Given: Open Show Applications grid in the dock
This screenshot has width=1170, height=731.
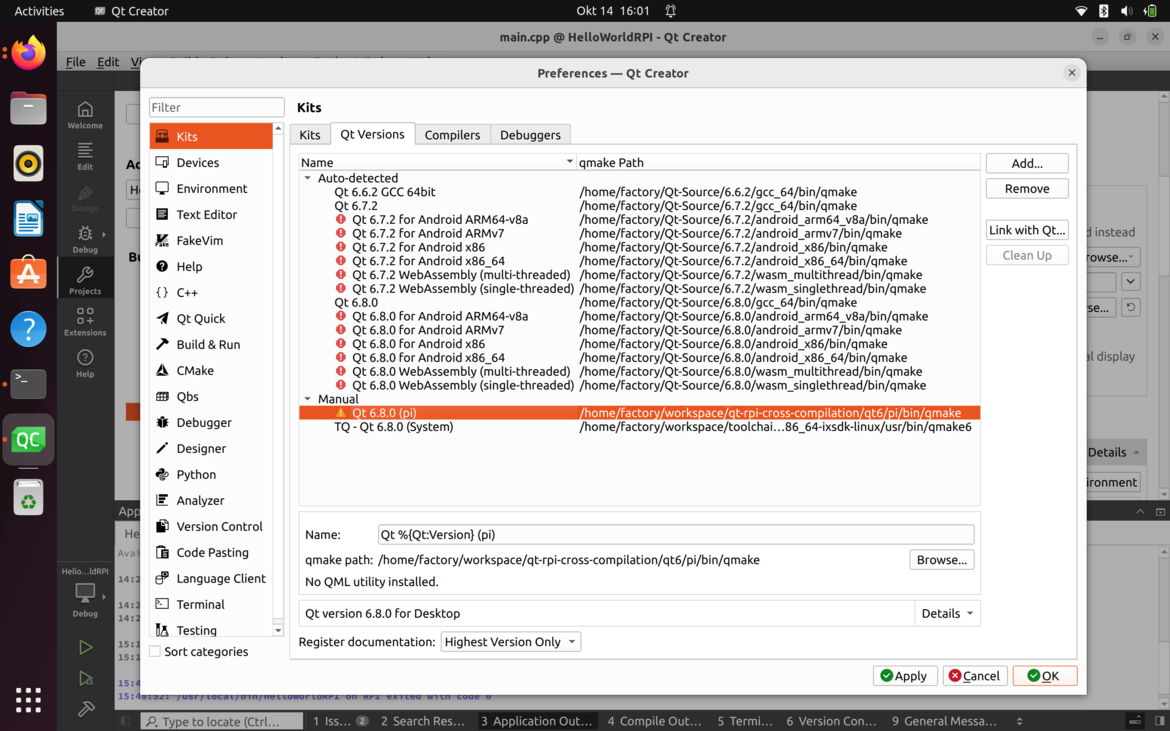Looking at the screenshot, I should pos(28,700).
